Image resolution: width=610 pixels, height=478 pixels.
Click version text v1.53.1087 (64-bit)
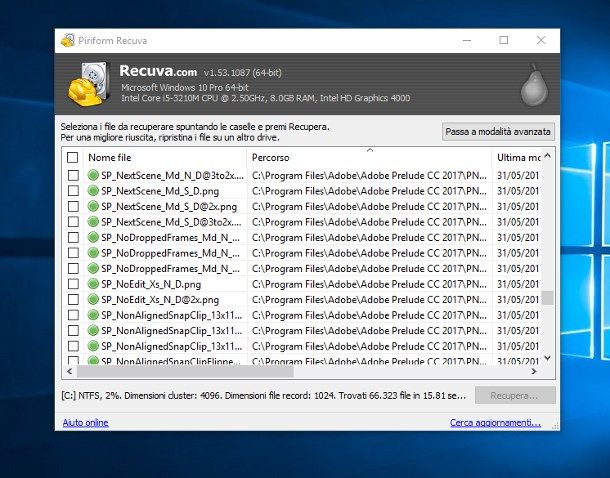pyautogui.click(x=242, y=73)
